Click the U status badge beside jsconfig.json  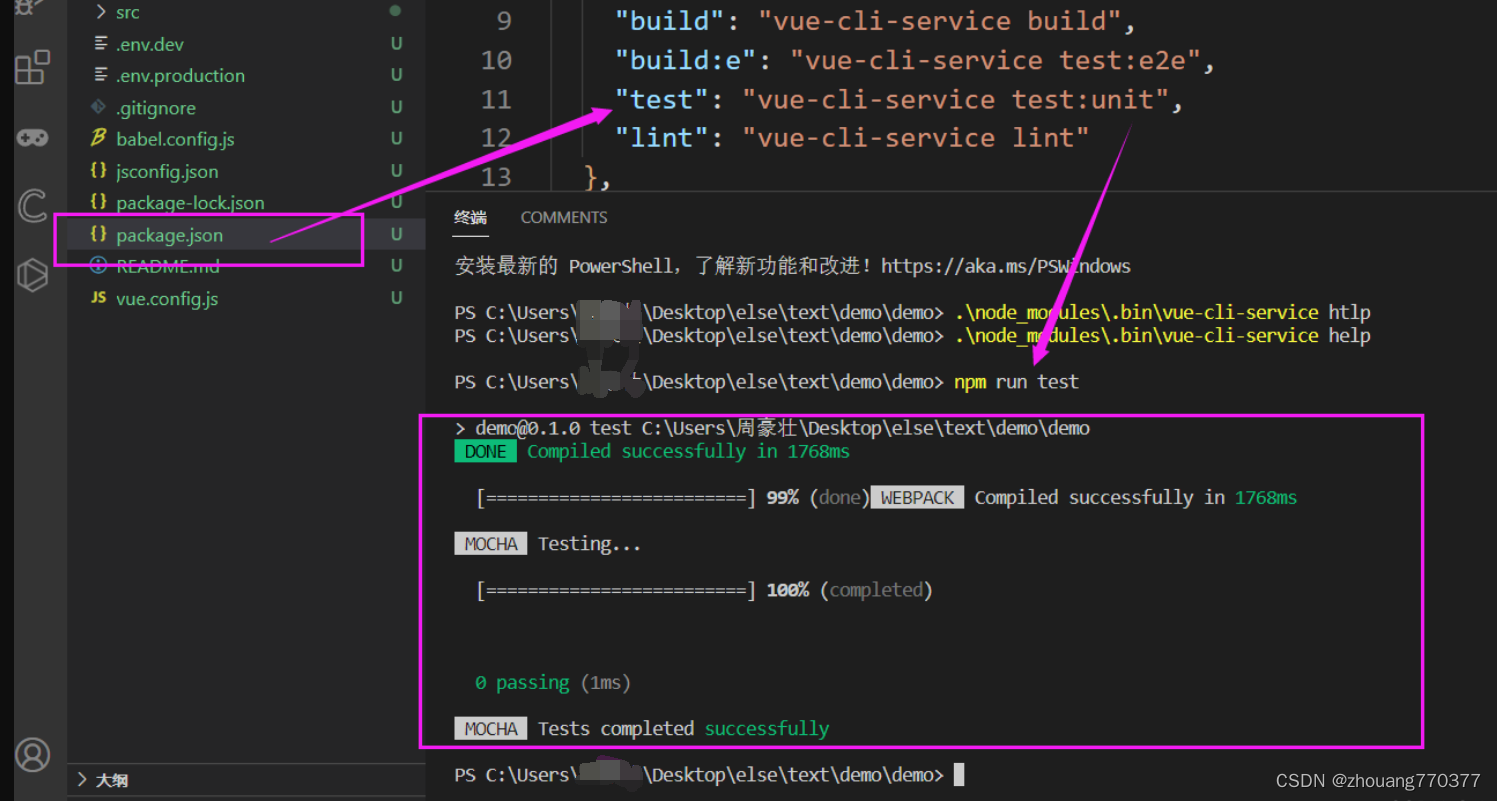[x=397, y=171]
